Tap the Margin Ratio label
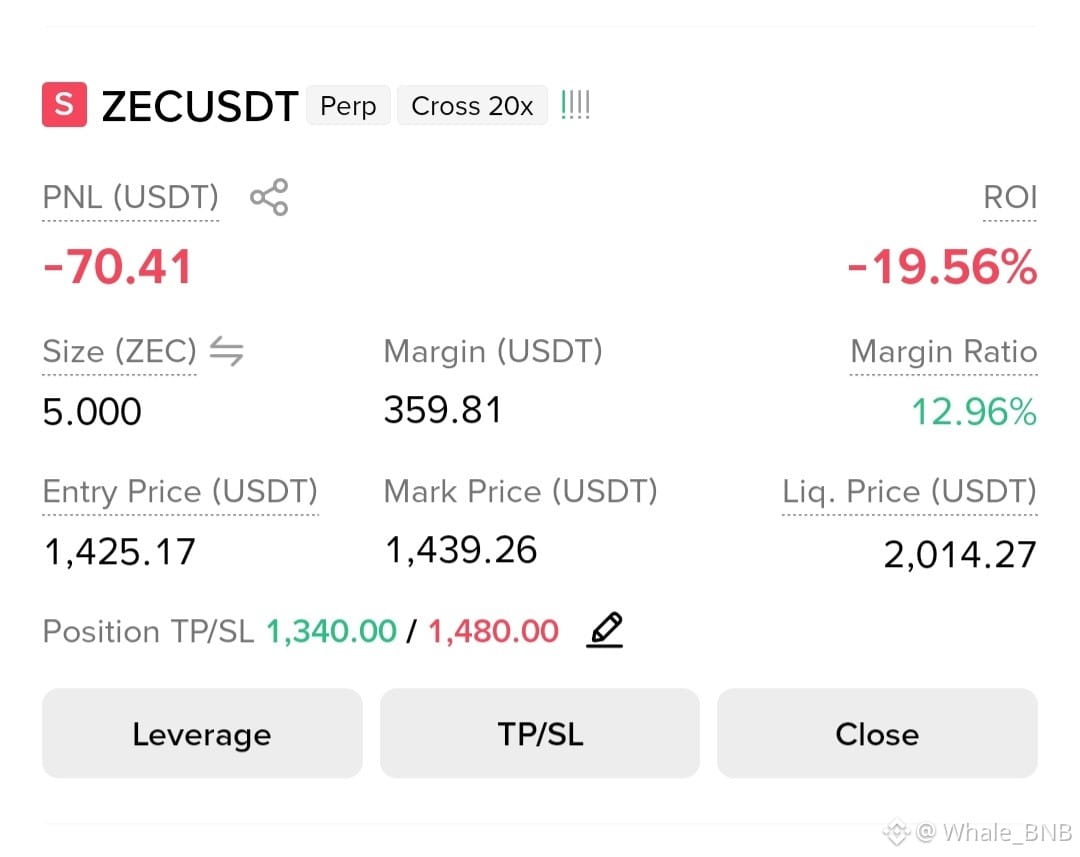The width and height of the screenshot is (1080, 857). coord(944,351)
